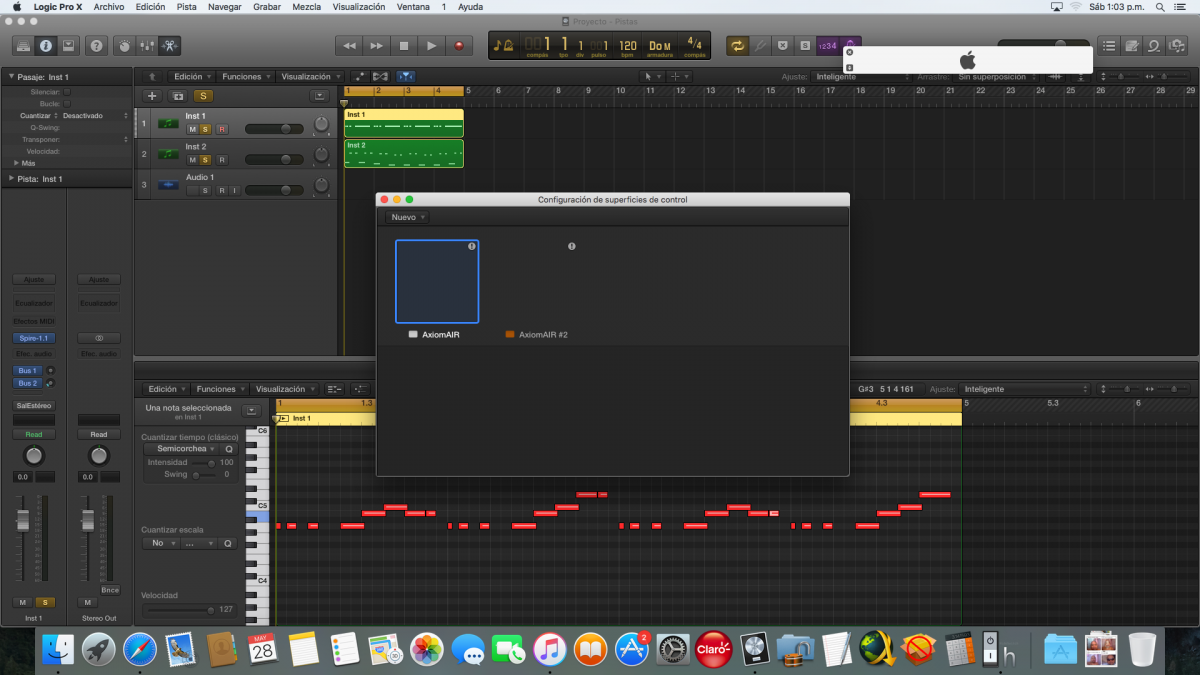Viewport: 1200px width, 675px height.
Task: Open the Ajuste Inteligente dropdown in tracks toolbar
Action: [861, 76]
